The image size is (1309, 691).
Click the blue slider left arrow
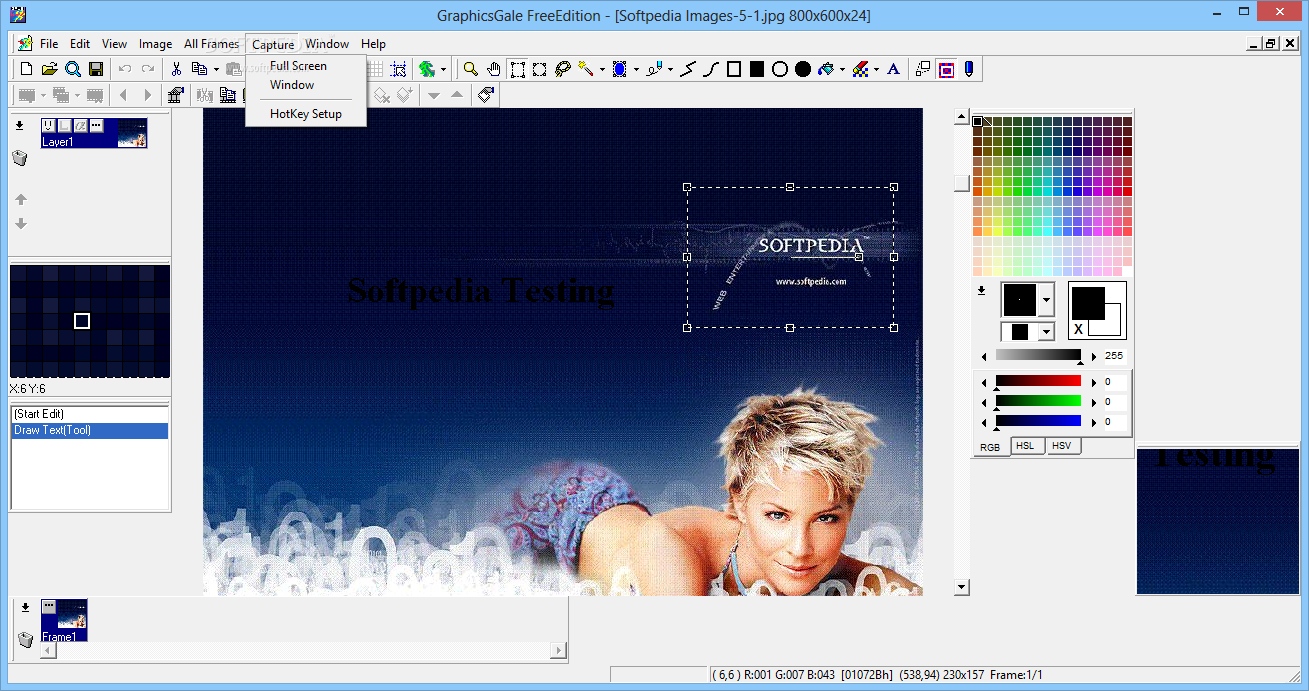(x=984, y=422)
